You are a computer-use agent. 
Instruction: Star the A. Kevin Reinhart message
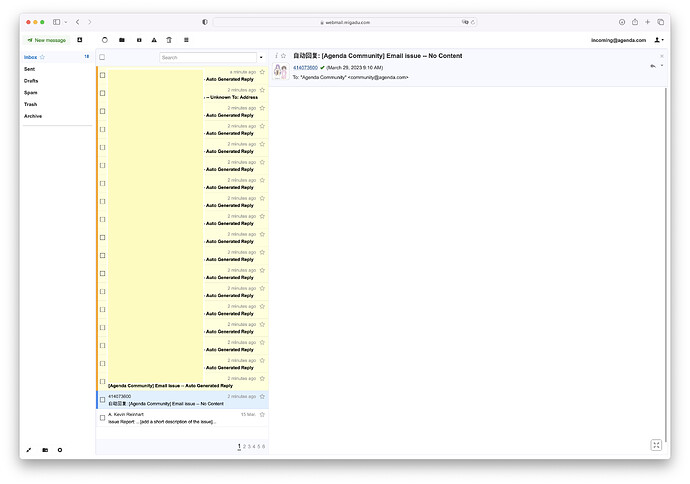[262, 414]
